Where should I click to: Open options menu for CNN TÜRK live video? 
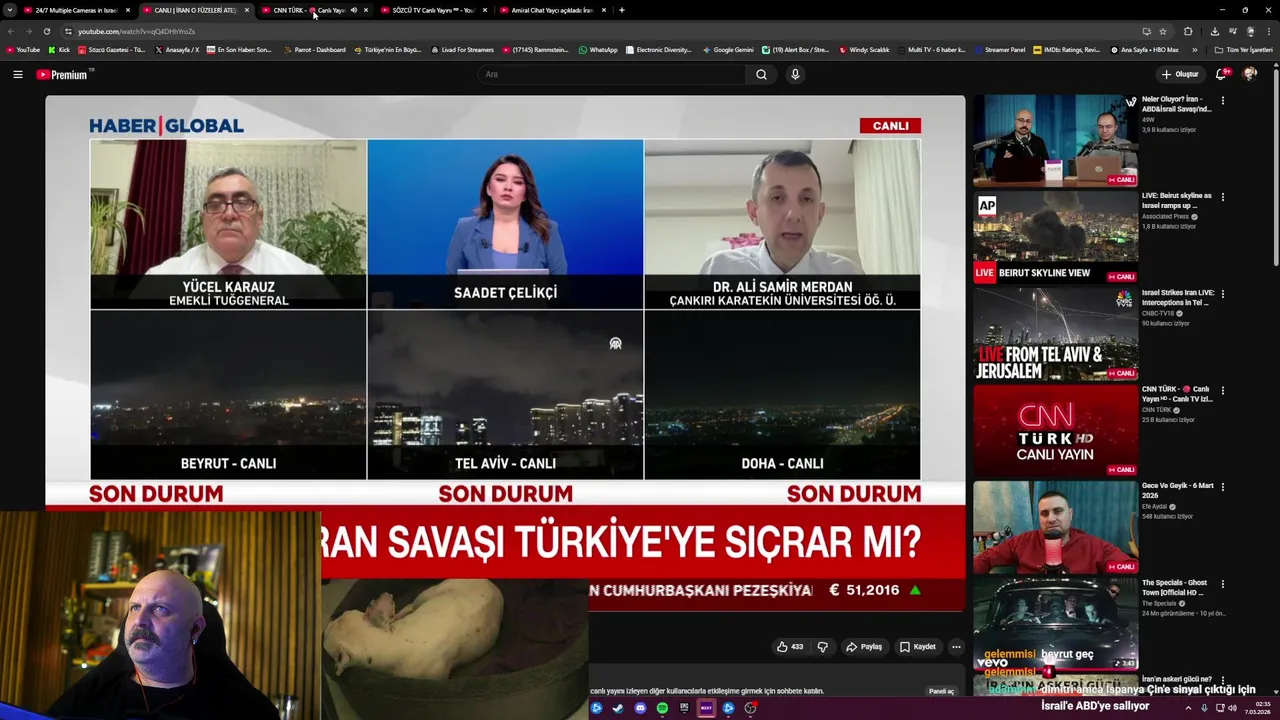pyautogui.click(x=1222, y=391)
